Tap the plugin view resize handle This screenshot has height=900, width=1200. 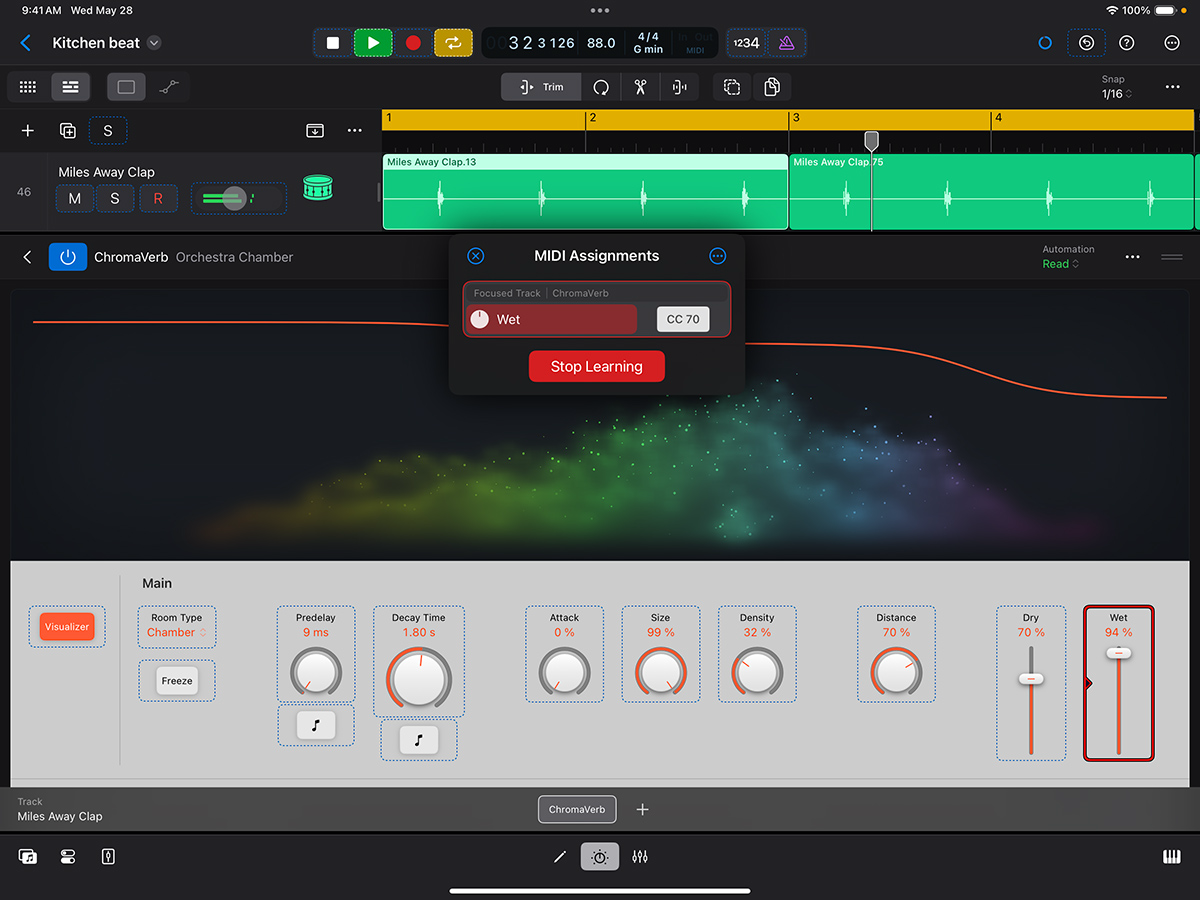[1171, 257]
